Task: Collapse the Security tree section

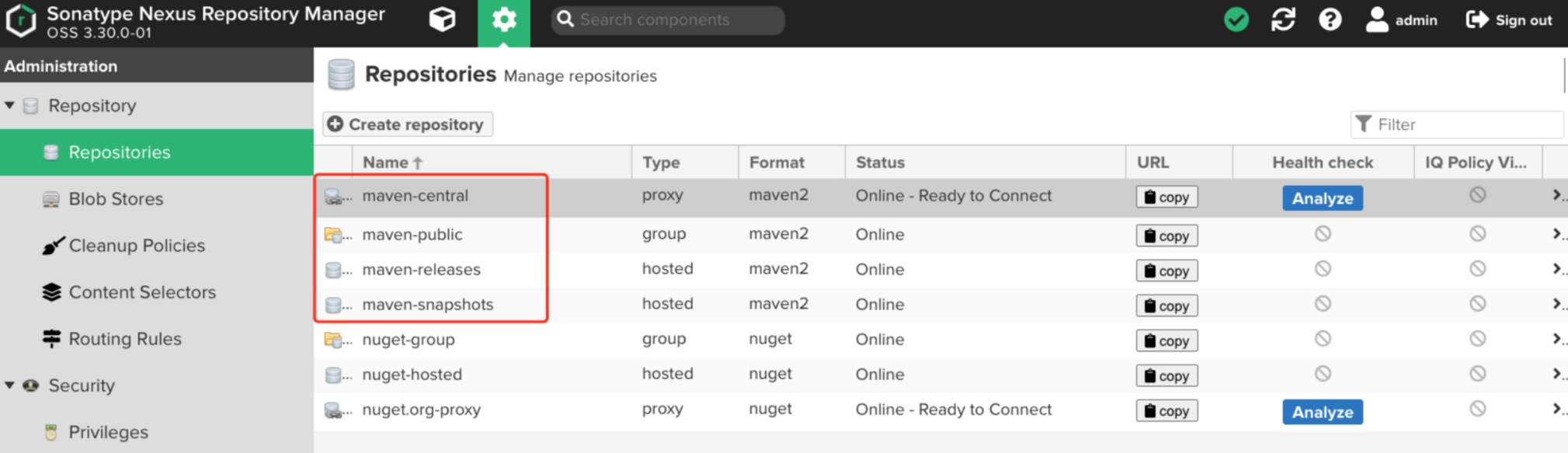Action: click(x=10, y=385)
